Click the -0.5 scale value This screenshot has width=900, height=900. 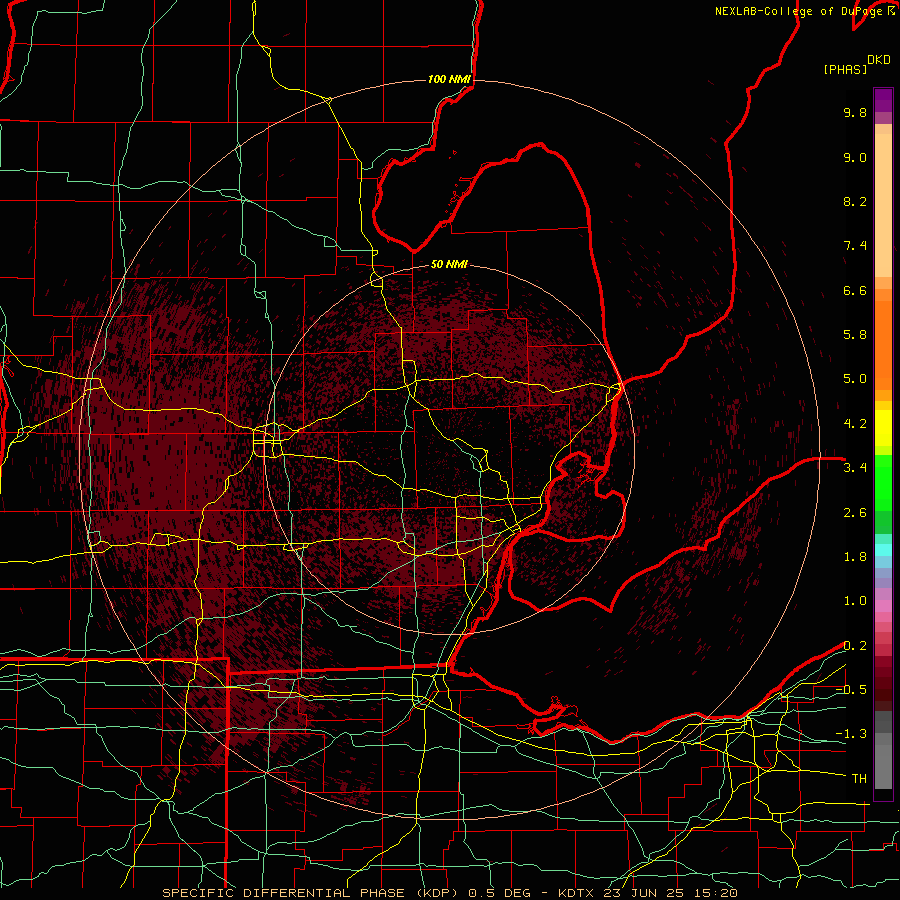(x=851, y=690)
